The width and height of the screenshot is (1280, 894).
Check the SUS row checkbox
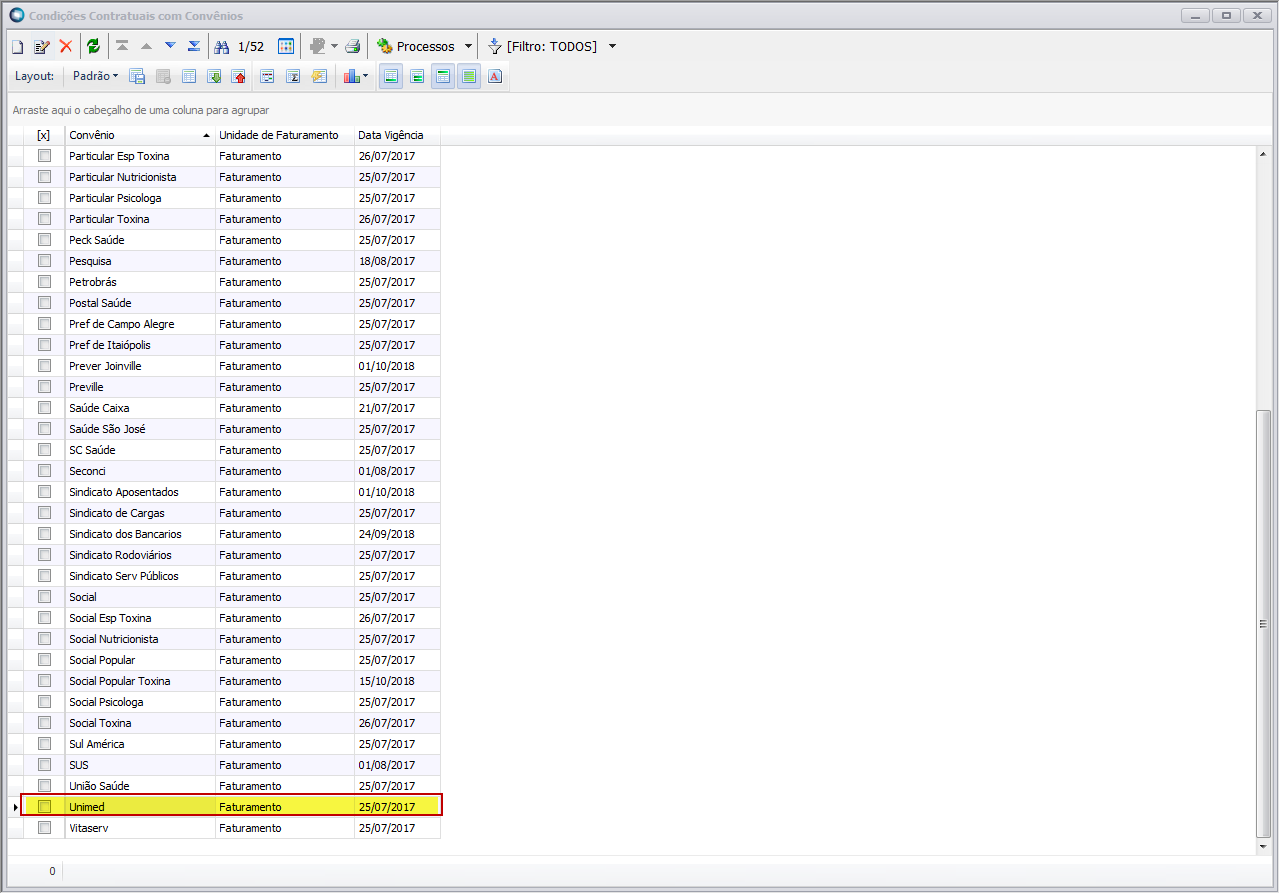[x=44, y=765]
